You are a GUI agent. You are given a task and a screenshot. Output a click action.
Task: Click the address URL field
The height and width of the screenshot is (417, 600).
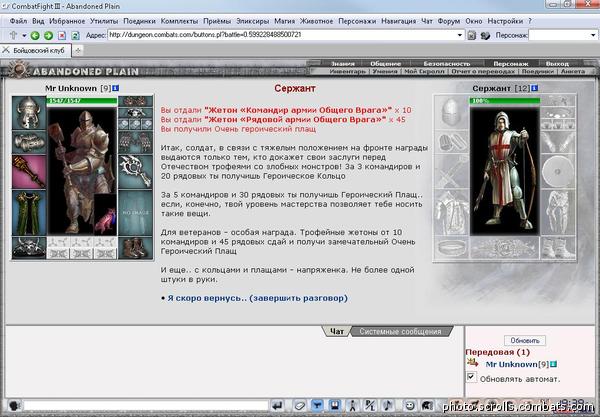tap(282, 35)
